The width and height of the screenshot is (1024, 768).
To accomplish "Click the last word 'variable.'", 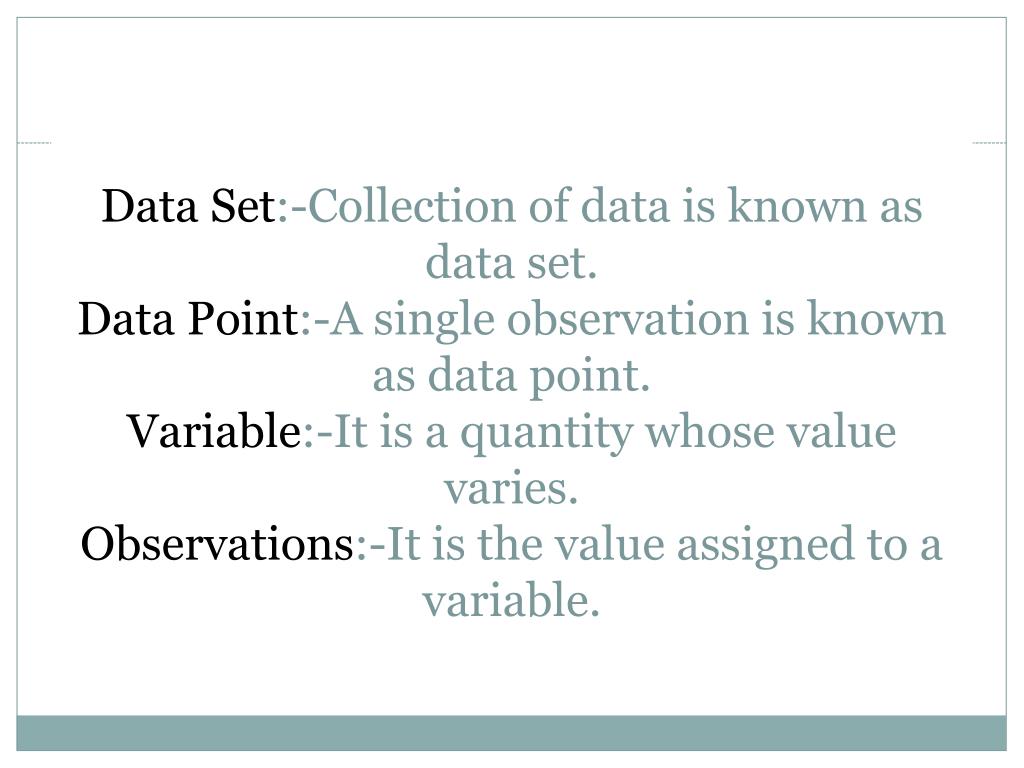I will (511, 601).
